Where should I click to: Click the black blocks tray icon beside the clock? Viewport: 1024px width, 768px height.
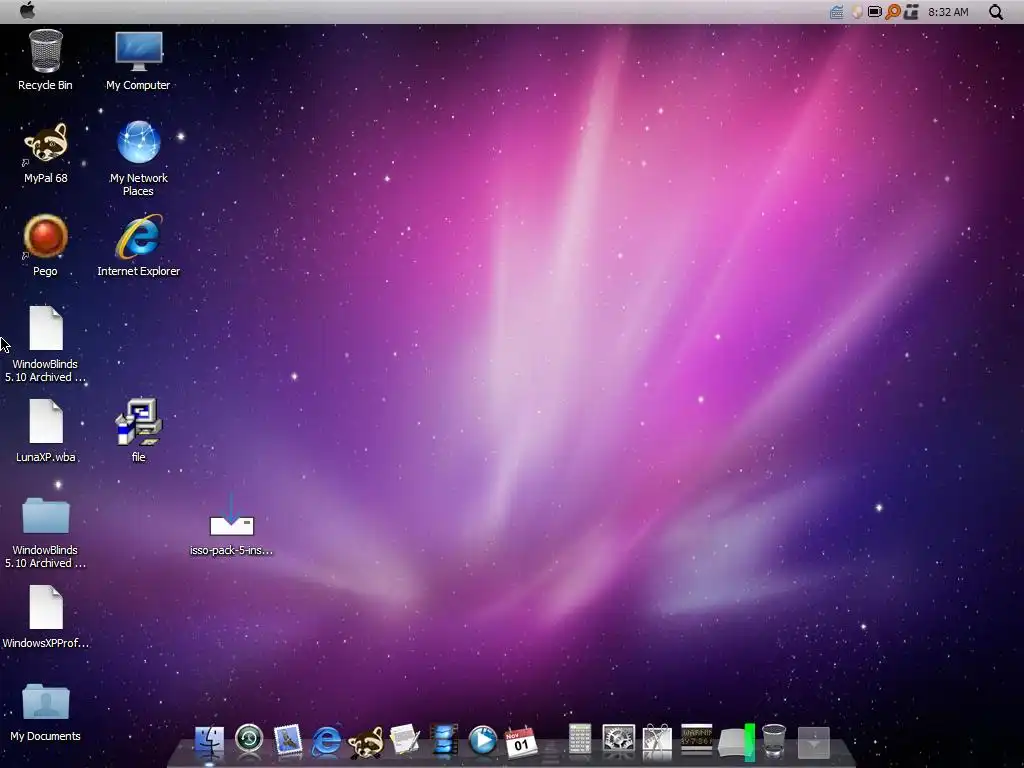point(912,12)
